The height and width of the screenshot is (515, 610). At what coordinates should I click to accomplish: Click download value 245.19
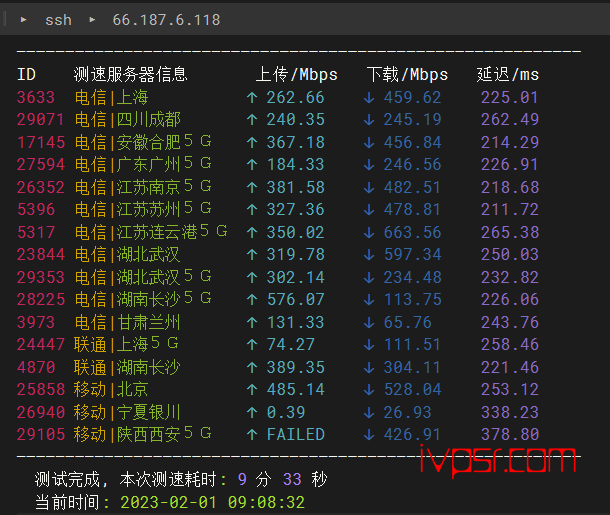[x=412, y=119]
